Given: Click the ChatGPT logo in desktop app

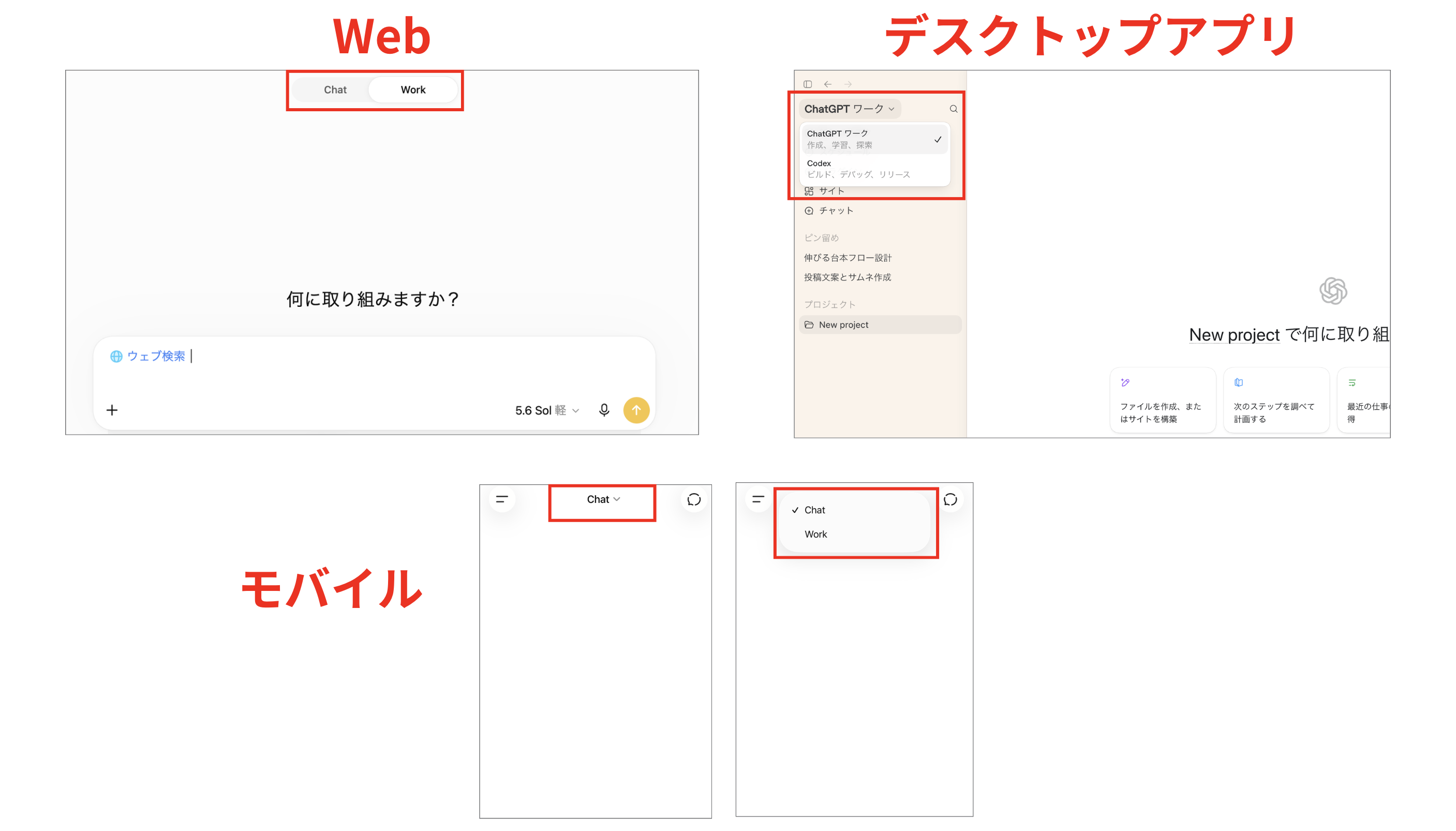Looking at the screenshot, I should (x=1333, y=291).
